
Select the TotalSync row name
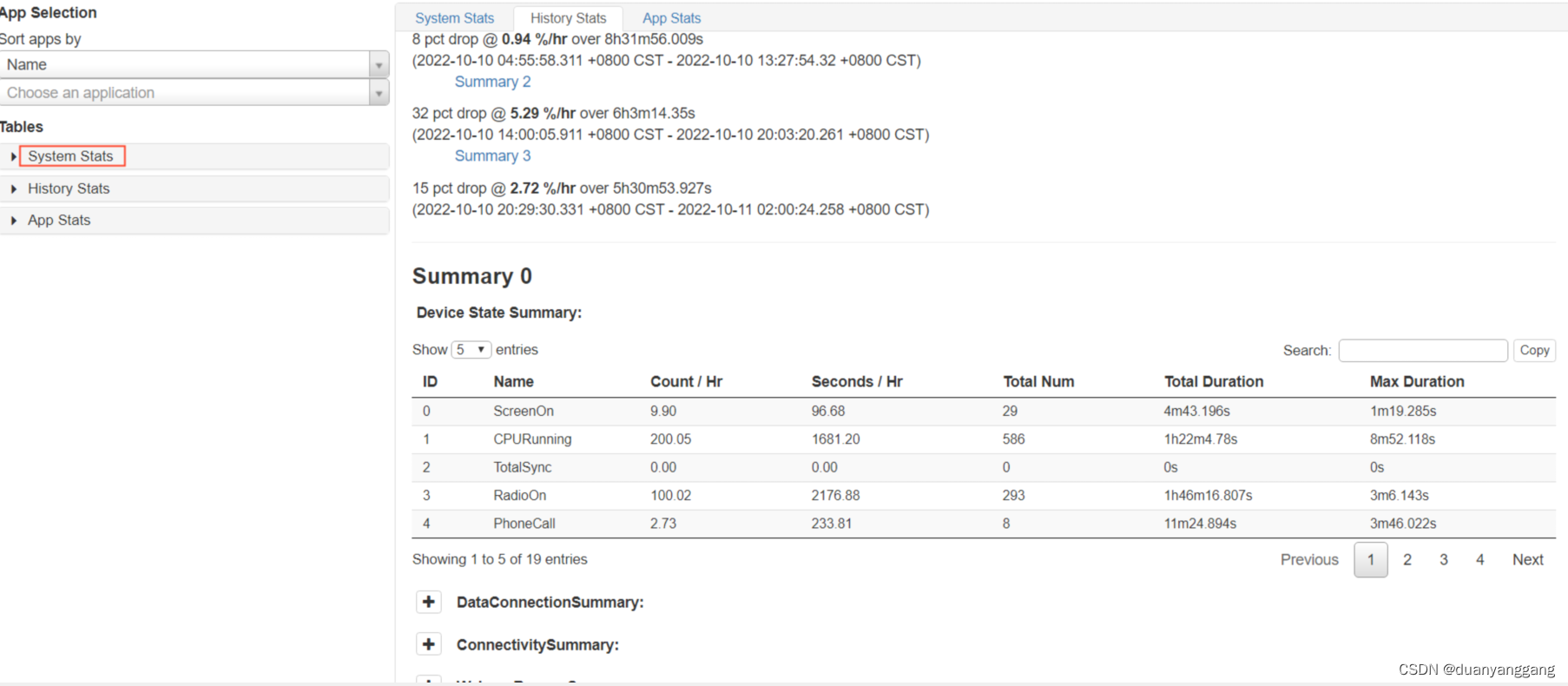point(523,467)
